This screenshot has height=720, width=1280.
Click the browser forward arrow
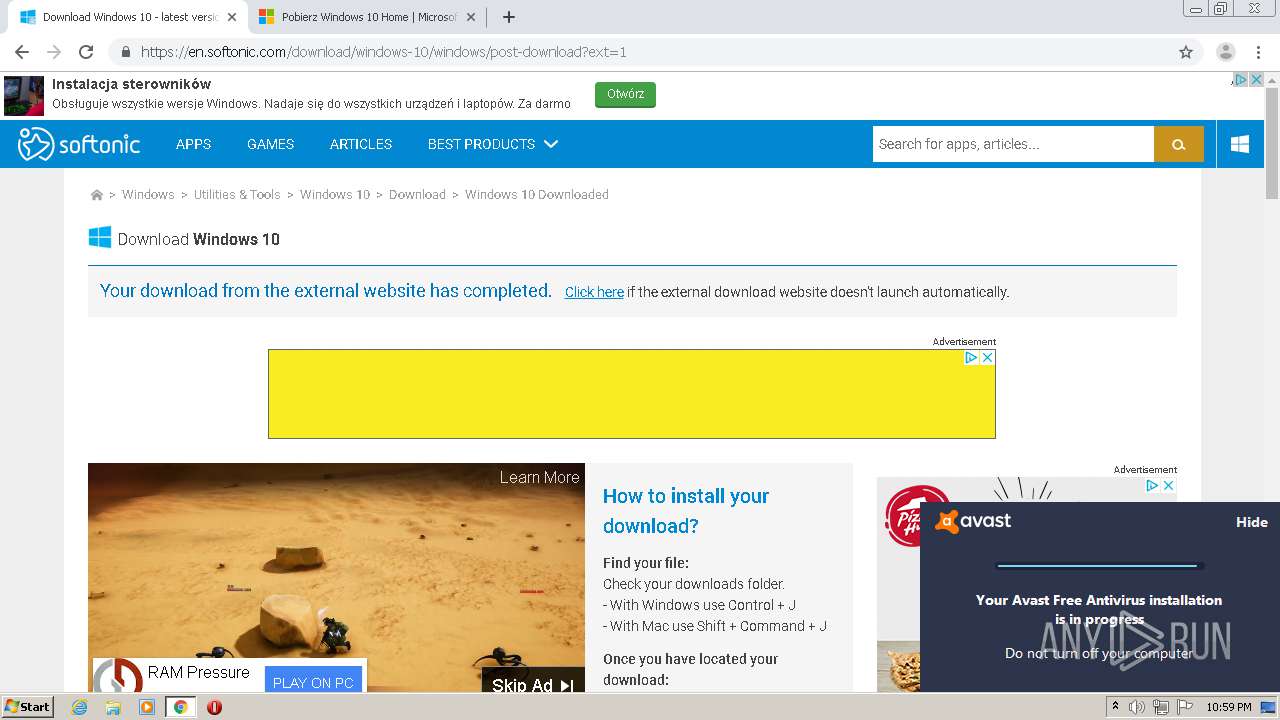pyautogui.click(x=54, y=52)
